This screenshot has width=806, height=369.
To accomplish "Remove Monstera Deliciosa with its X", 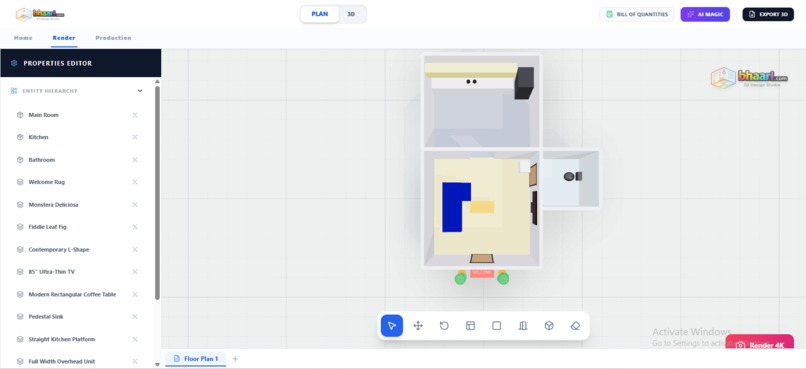I will (135, 205).
